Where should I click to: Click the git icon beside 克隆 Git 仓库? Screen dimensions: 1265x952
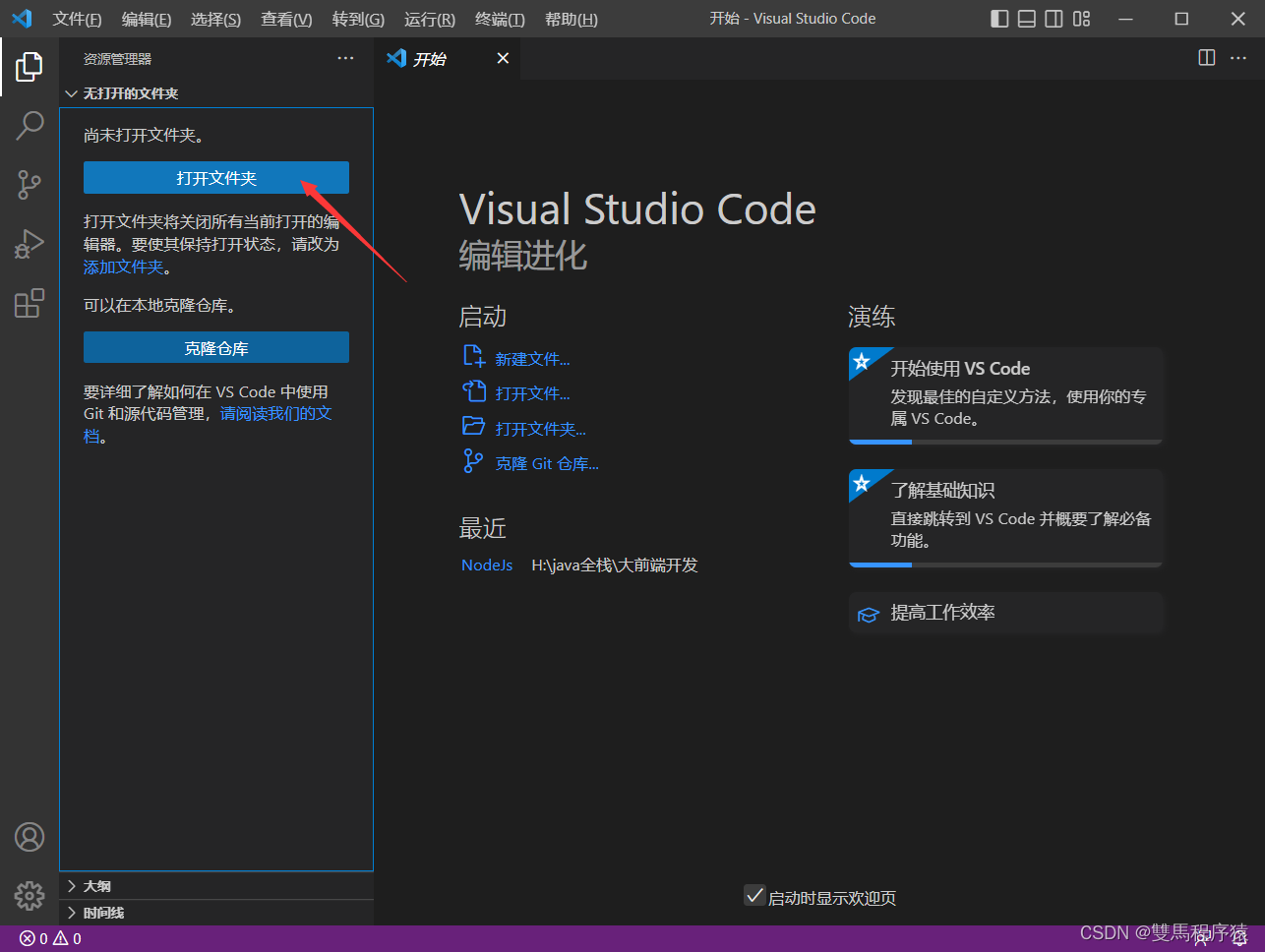point(473,461)
